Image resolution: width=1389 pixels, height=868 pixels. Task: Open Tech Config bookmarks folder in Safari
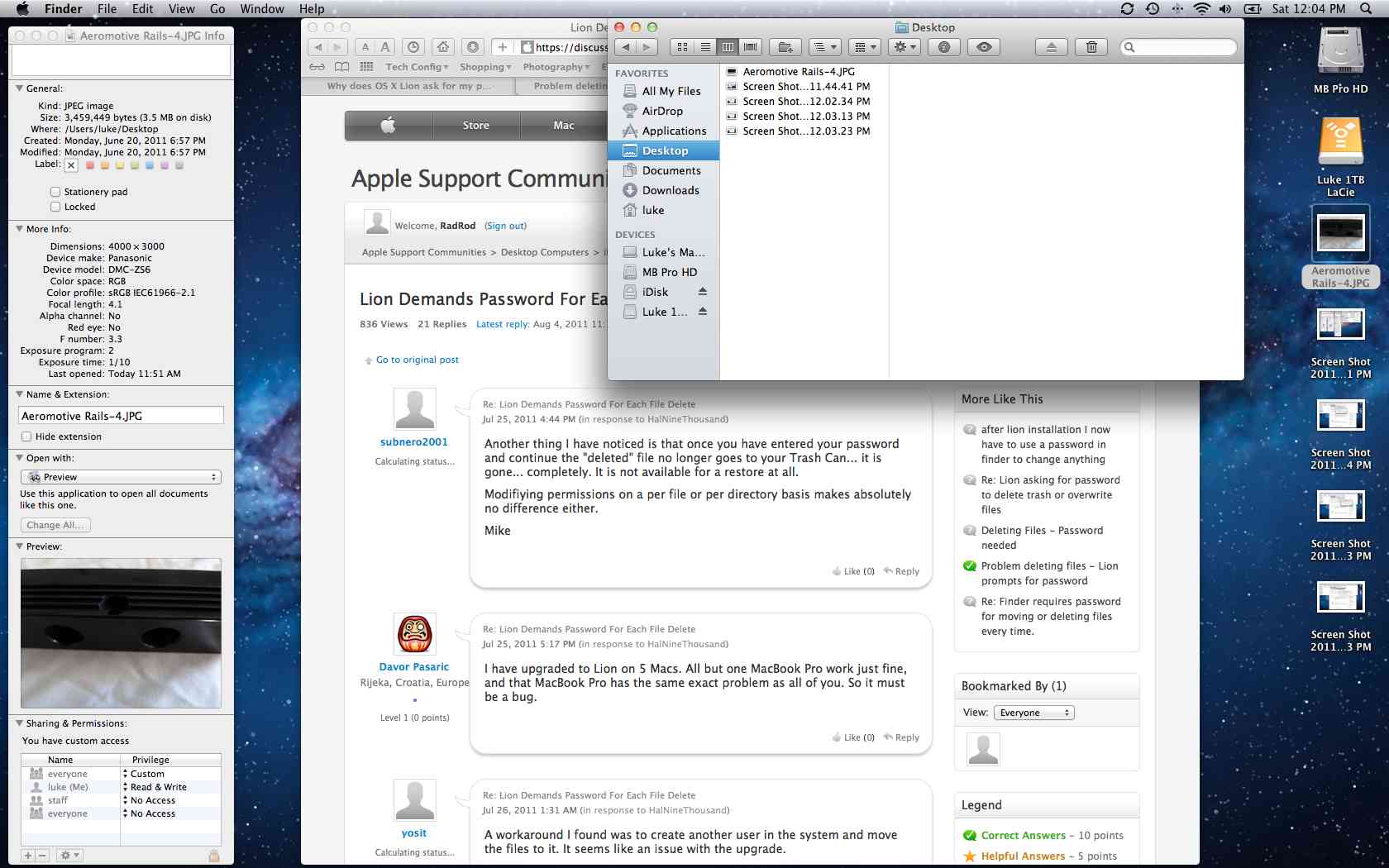[x=417, y=67]
